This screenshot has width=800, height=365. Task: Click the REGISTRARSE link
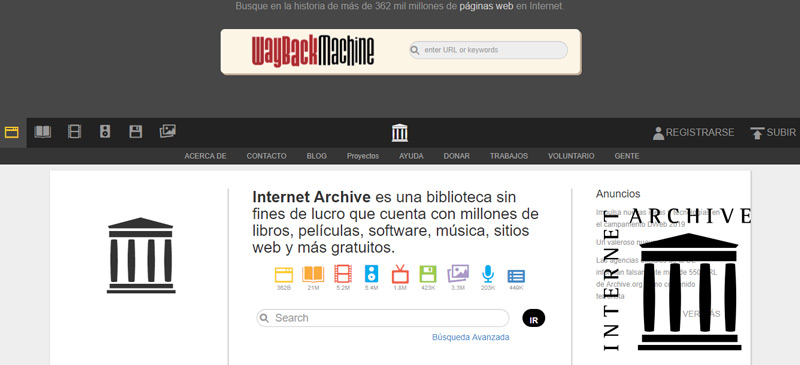(699, 133)
